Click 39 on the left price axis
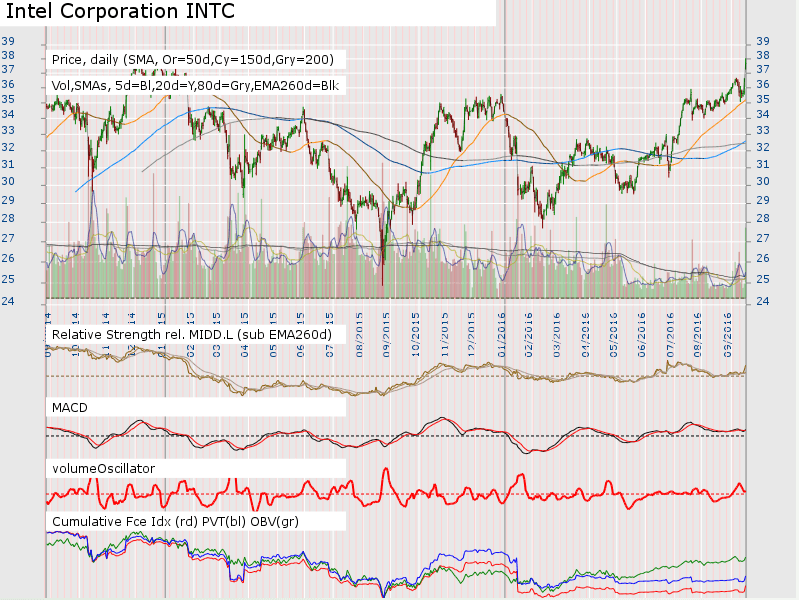Viewport: 799px width, 600px height. pyautogui.click(x=8, y=41)
